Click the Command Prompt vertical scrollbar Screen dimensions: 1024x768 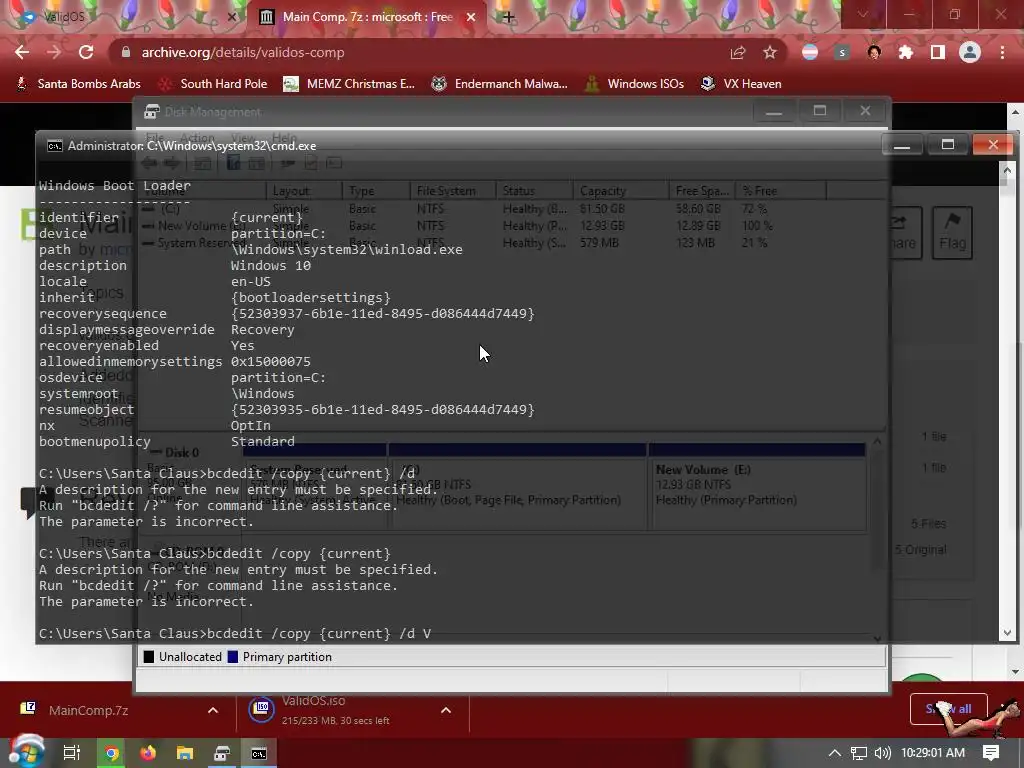tap(1007, 402)
